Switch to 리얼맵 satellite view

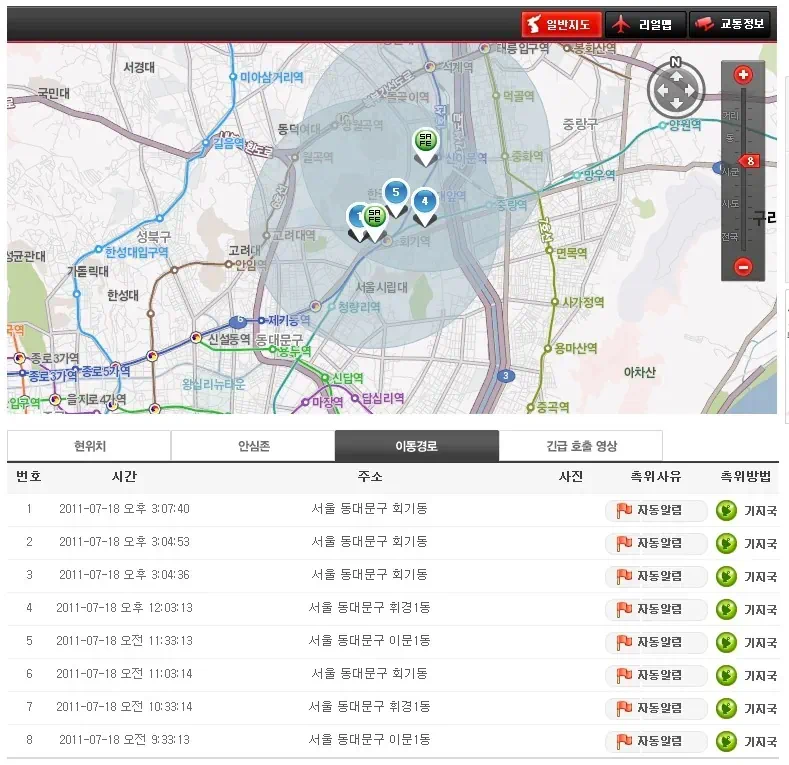[646, 24]
